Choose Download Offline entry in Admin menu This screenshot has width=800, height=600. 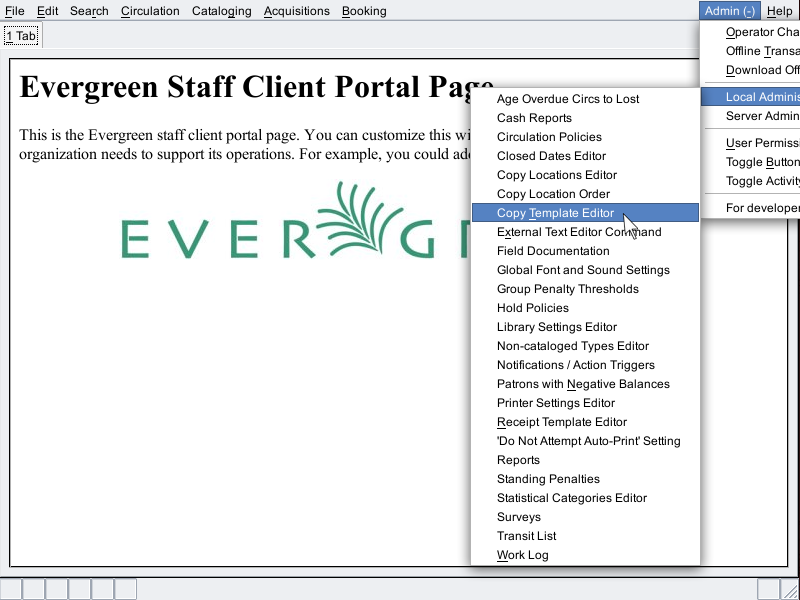pyautogui.click(x=752, y=70)
